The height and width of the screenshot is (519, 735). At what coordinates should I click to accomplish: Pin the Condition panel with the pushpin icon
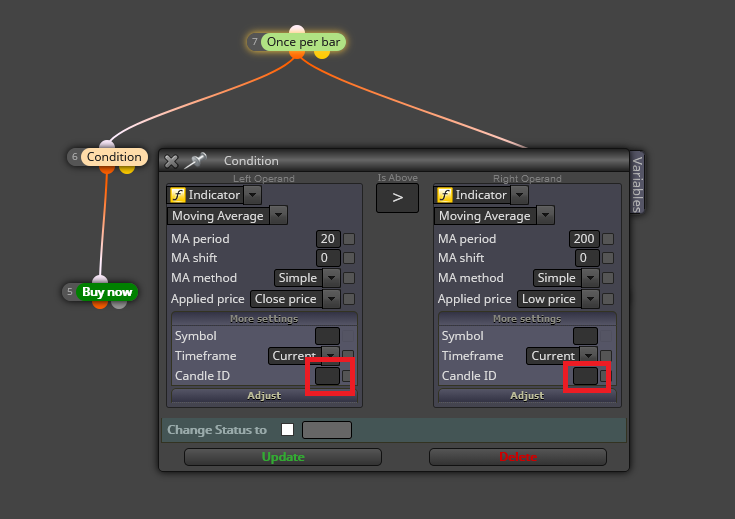[195, 160]
